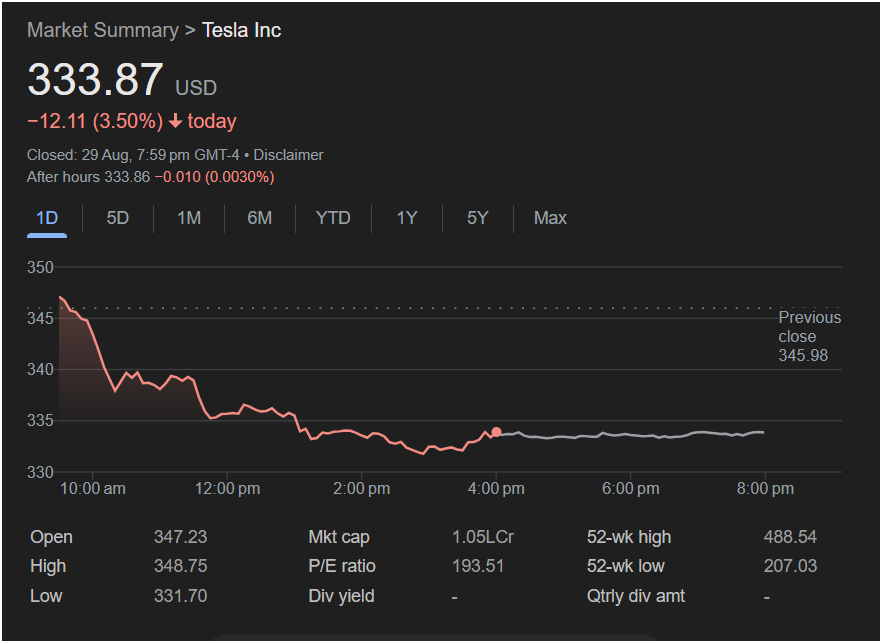882x643 pixels.
Task: Switch chart to 1Y range
Action: pos(406,218)
